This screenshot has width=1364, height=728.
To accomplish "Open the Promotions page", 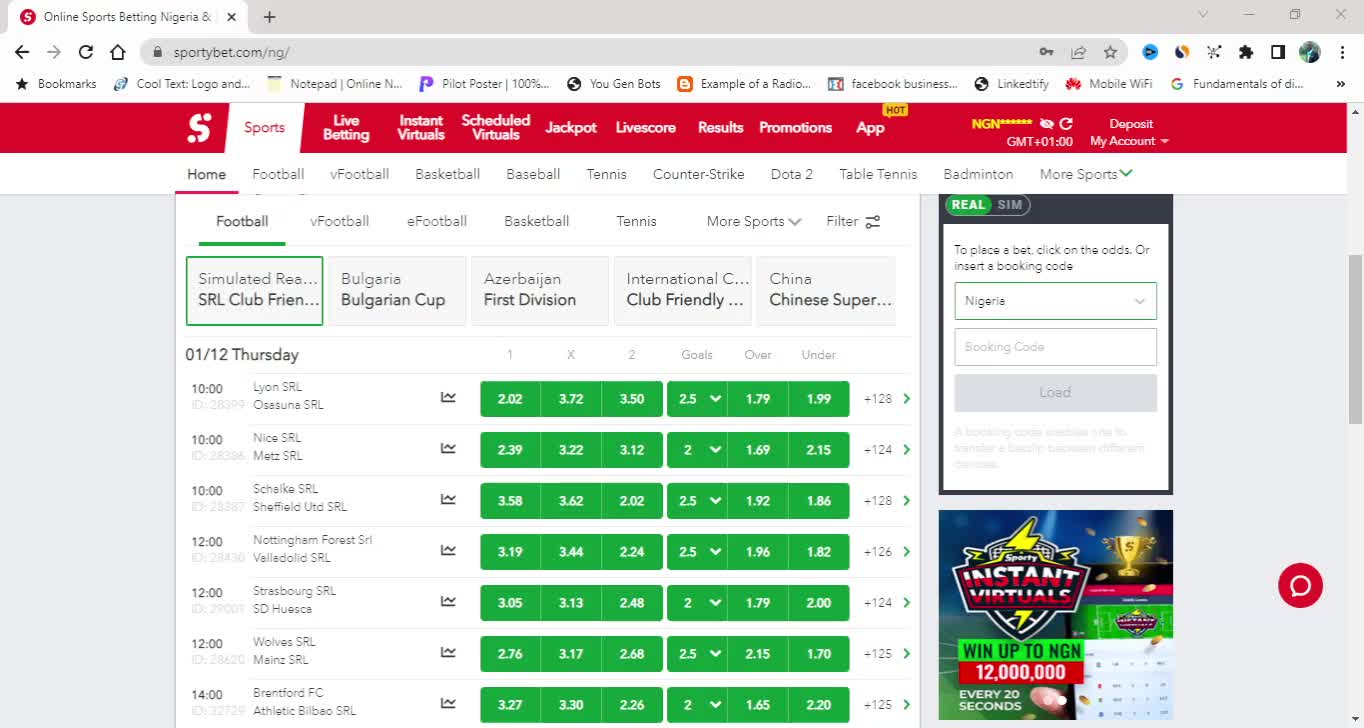I will 795,128.
